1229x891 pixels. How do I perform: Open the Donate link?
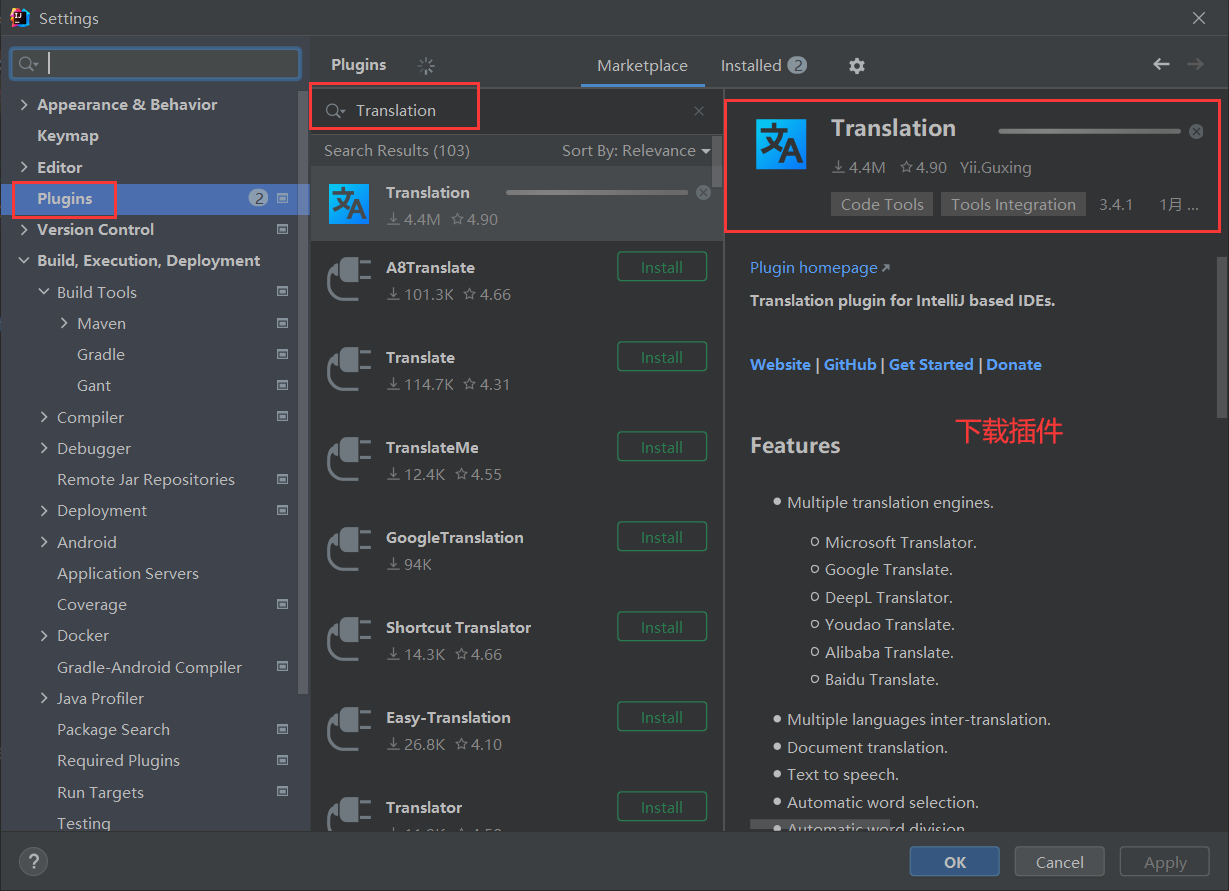(1014, 364)
